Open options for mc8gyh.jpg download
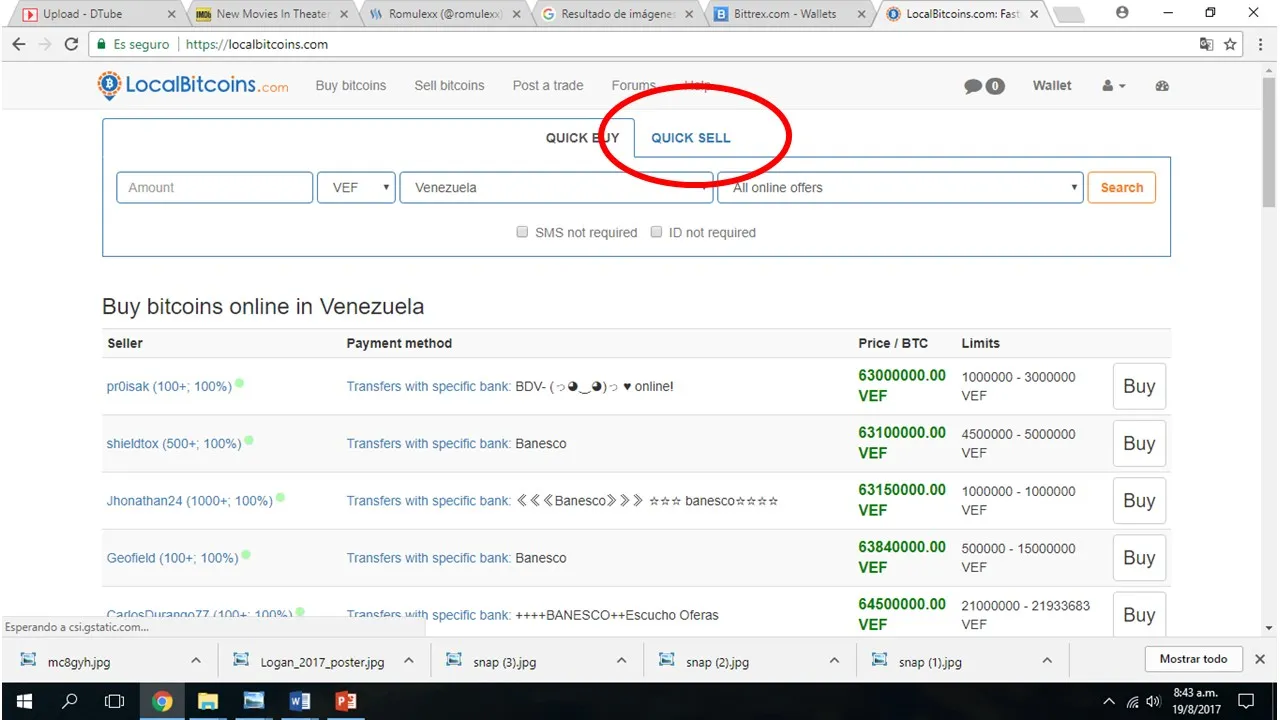Image resolution: width=1280 pixels, height=720 pixels. [x=196, y=661]
